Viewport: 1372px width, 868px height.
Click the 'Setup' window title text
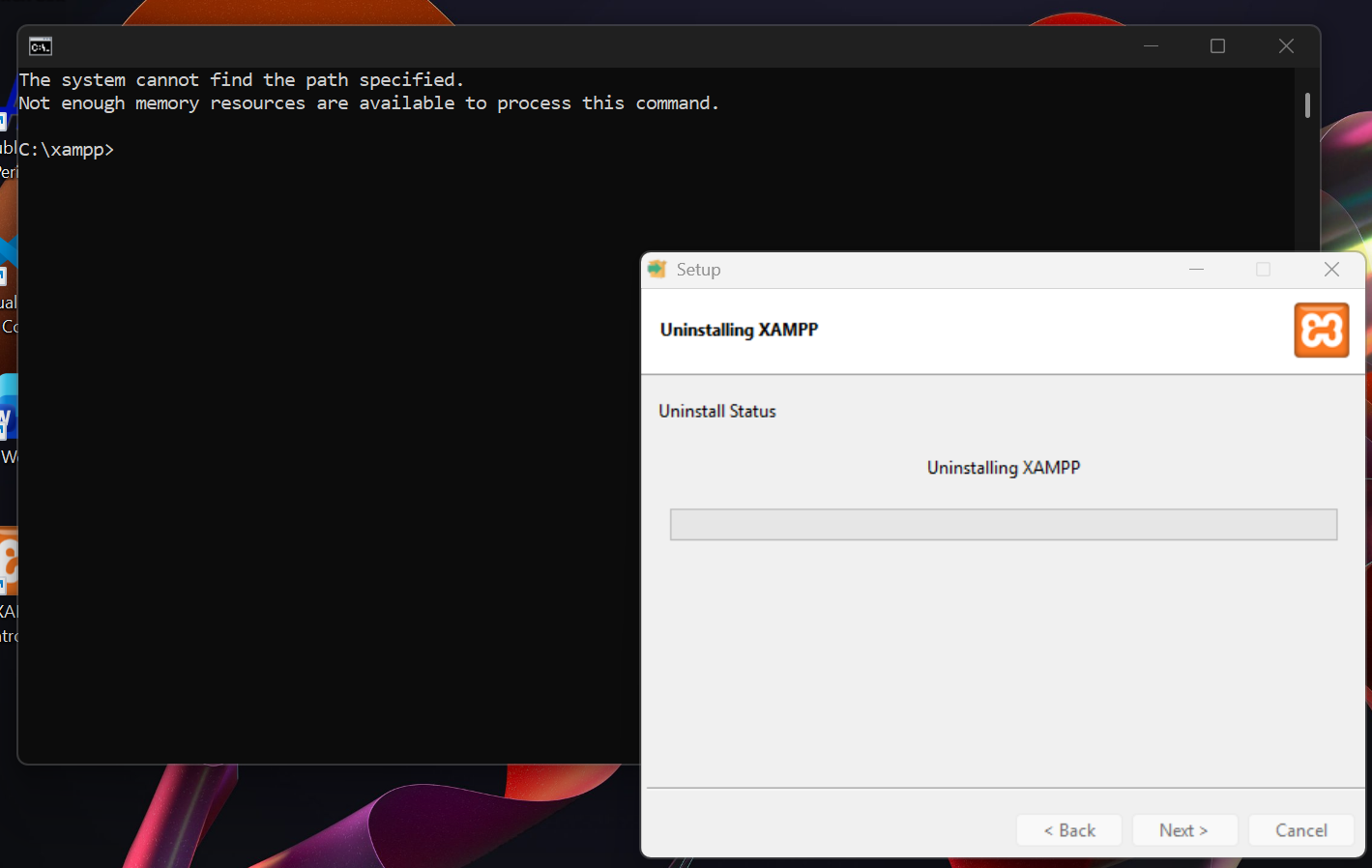(x=698, y=270)
